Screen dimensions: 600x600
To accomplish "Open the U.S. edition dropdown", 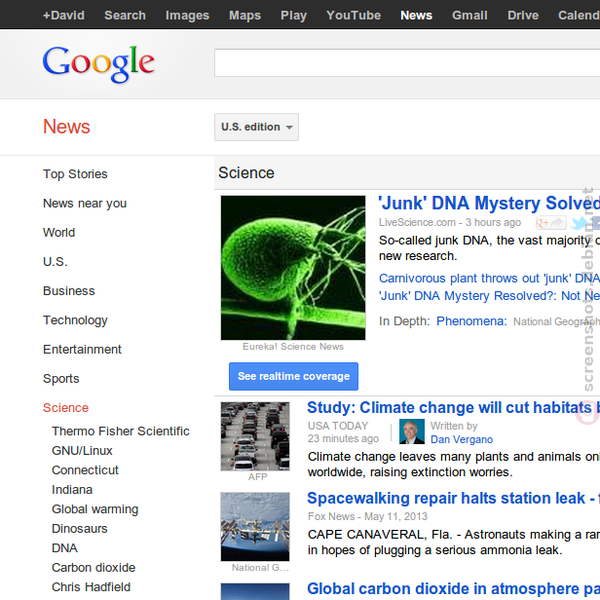I will [x=256, y=127].
